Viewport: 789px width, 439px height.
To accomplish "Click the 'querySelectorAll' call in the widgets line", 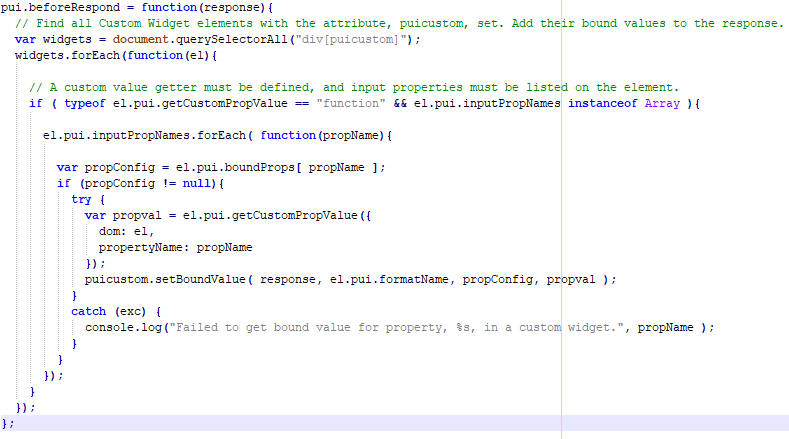I will [231, 39].
